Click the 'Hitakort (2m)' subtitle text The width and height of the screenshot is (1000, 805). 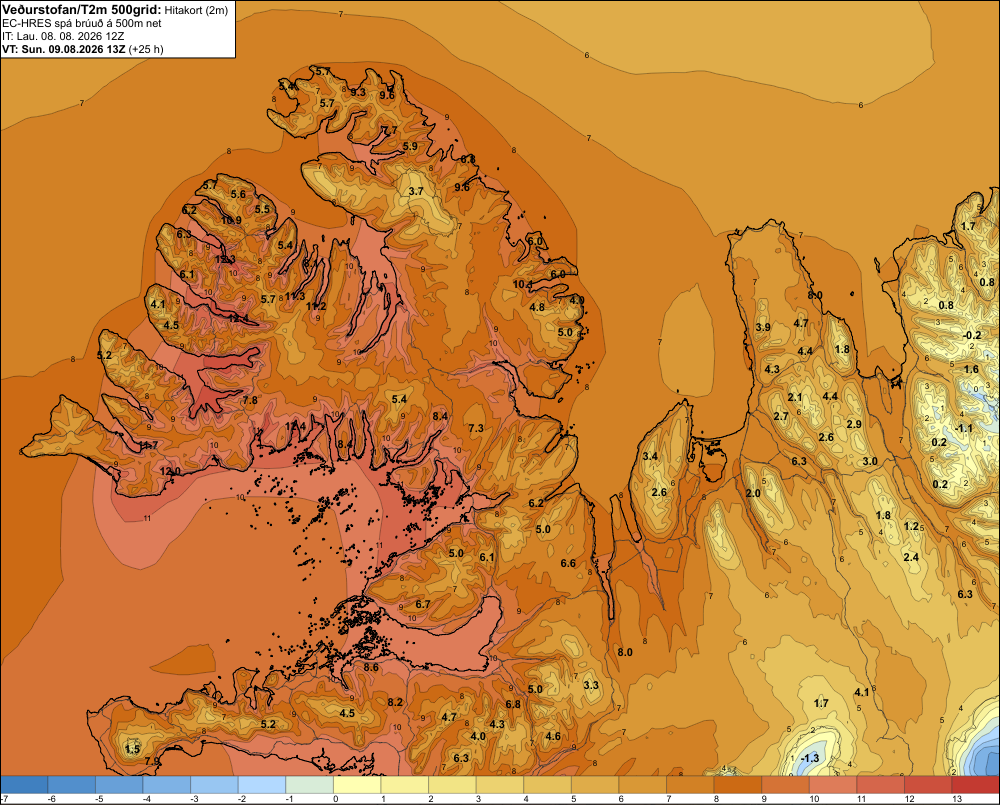pyautogui.click(x=196, y=10)
